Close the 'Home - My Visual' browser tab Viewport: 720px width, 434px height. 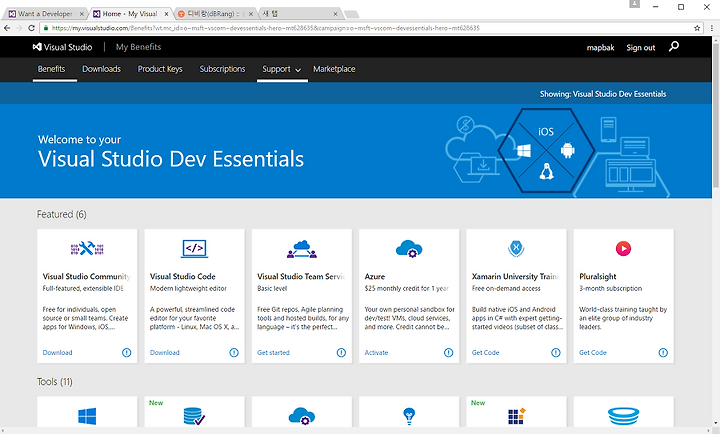coord(166,14)
